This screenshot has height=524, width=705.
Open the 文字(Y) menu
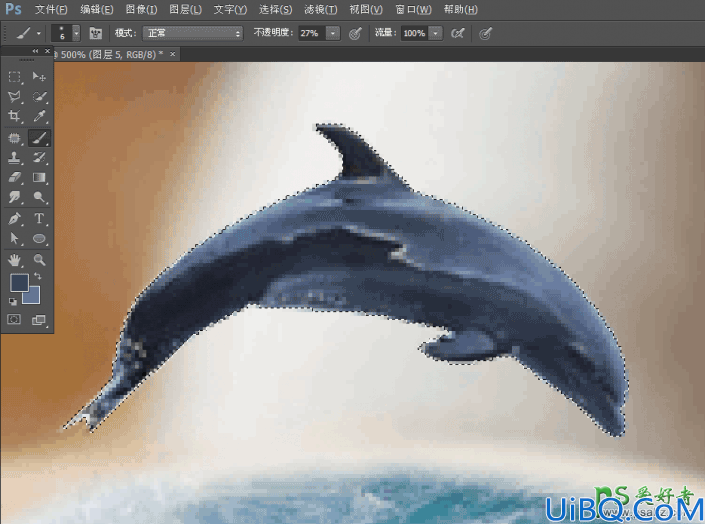coord(230,9)
